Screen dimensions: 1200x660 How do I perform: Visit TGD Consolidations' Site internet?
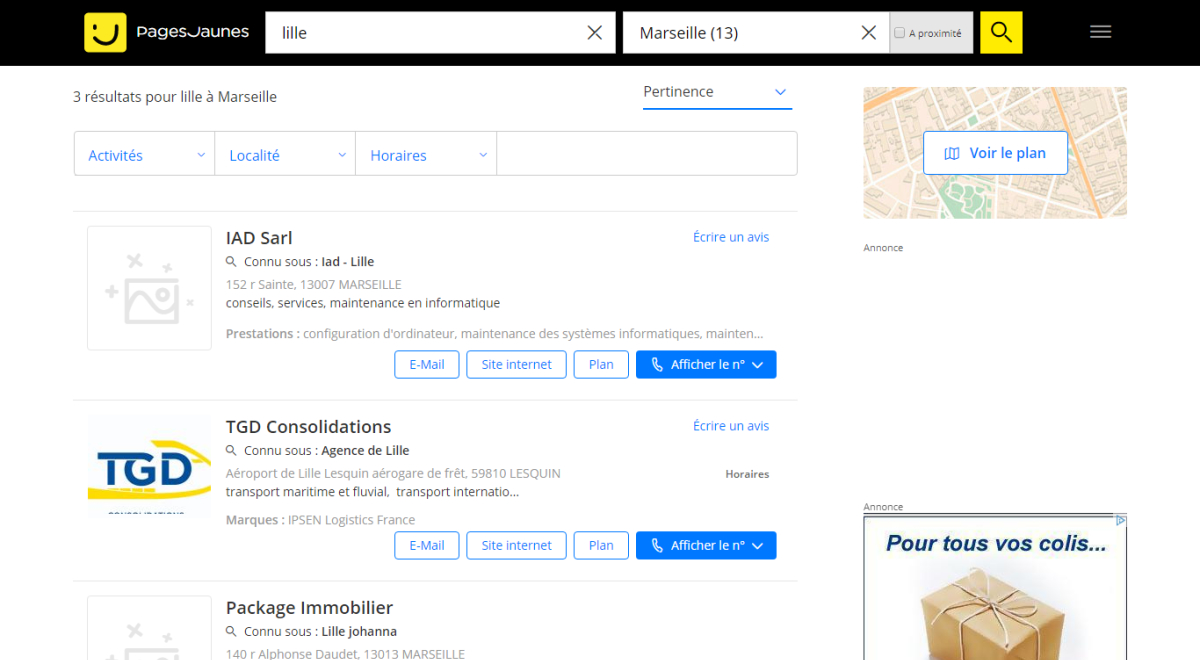(x=516, y=545)
